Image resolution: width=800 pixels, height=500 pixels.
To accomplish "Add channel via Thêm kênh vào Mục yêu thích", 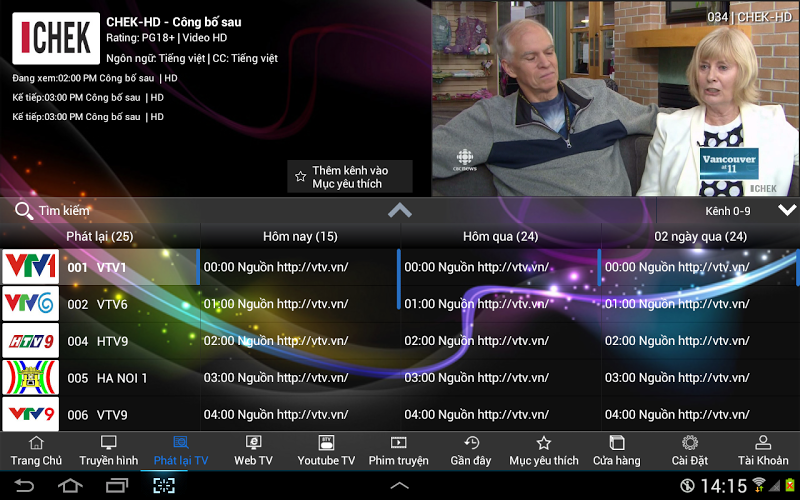I will (350, 177).
